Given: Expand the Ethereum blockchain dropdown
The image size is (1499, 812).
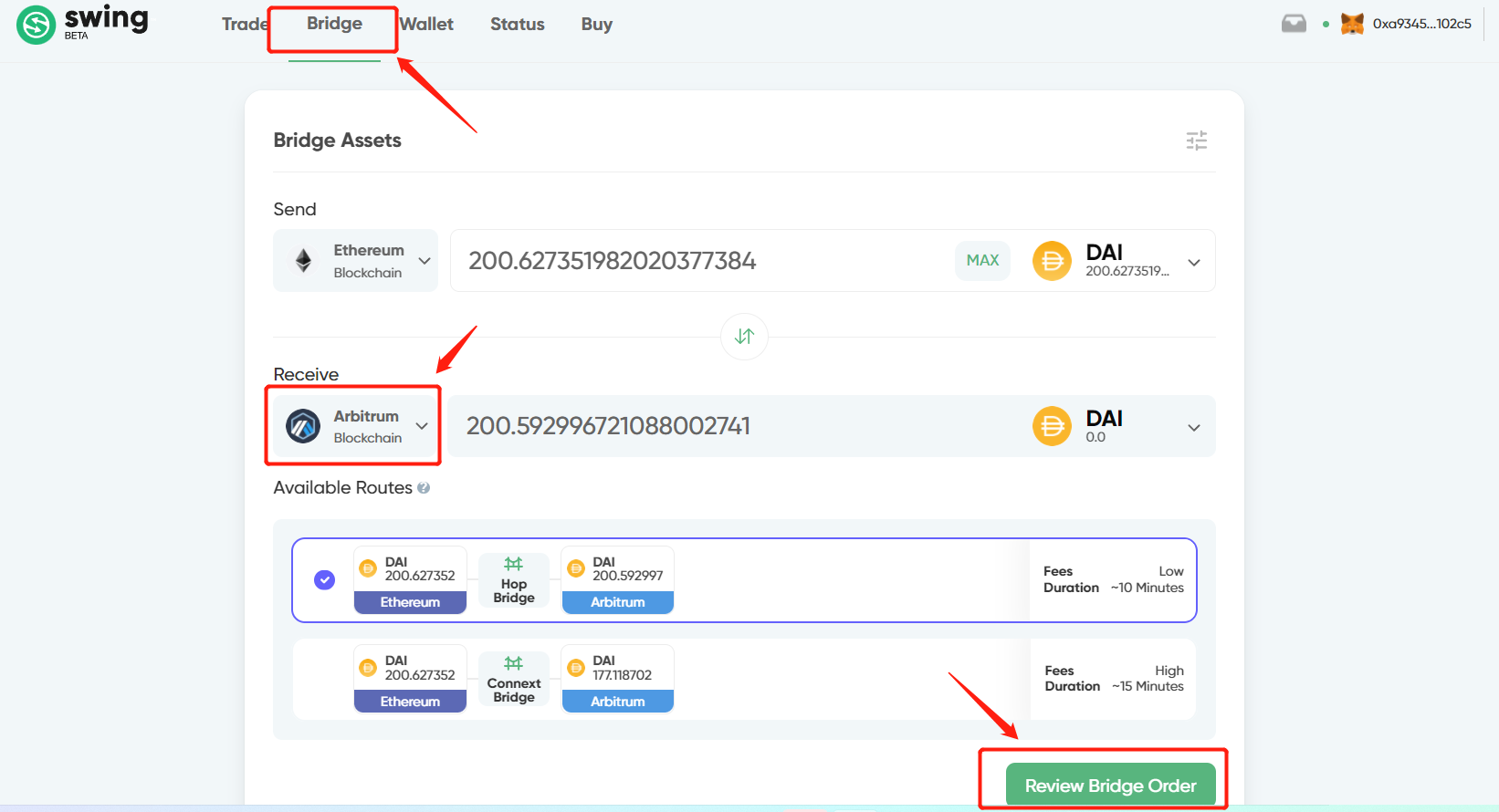Looking at the screenshot, I should (355, 261).
